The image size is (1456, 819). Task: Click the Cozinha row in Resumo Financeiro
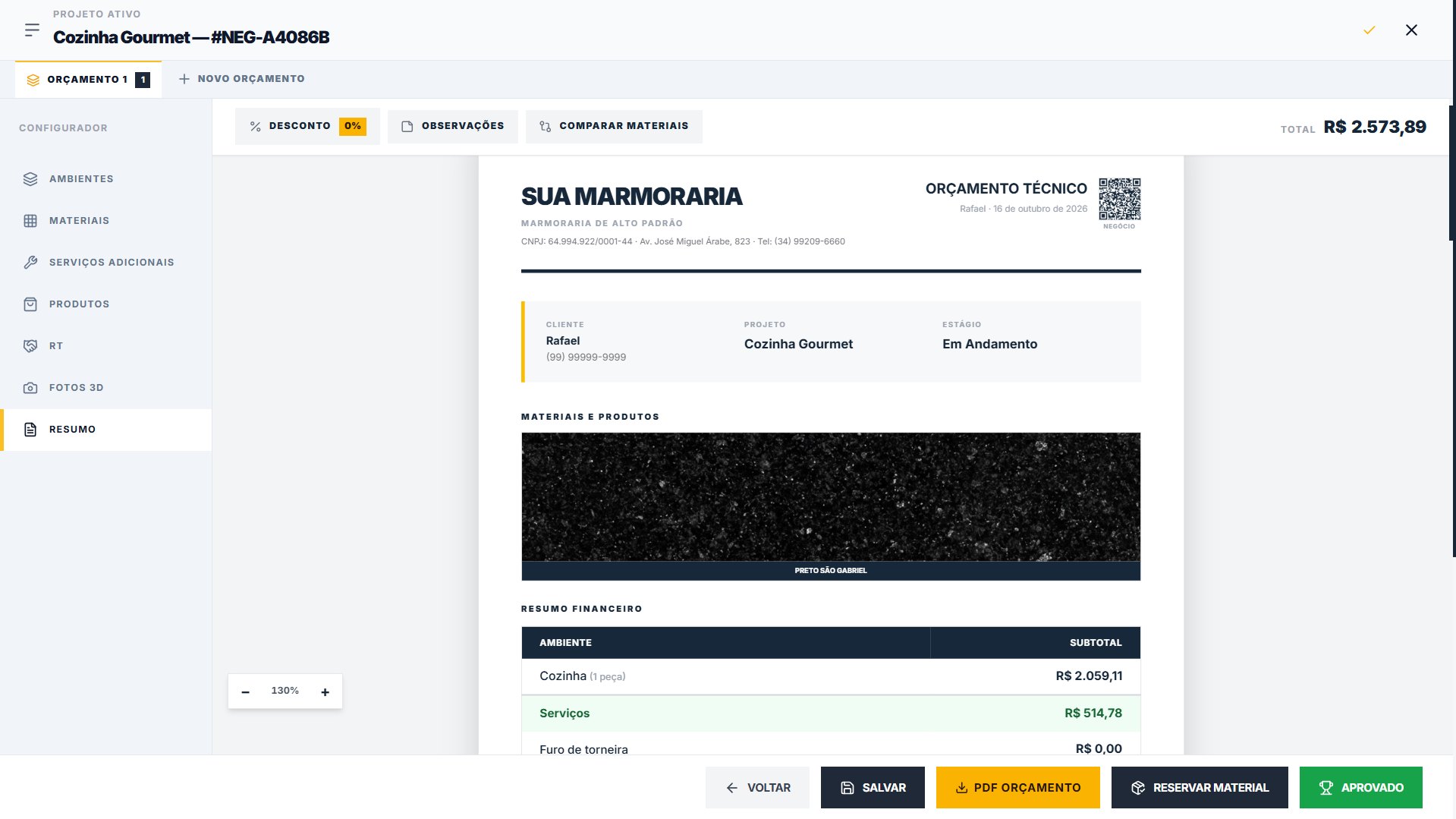coord(831,676)
